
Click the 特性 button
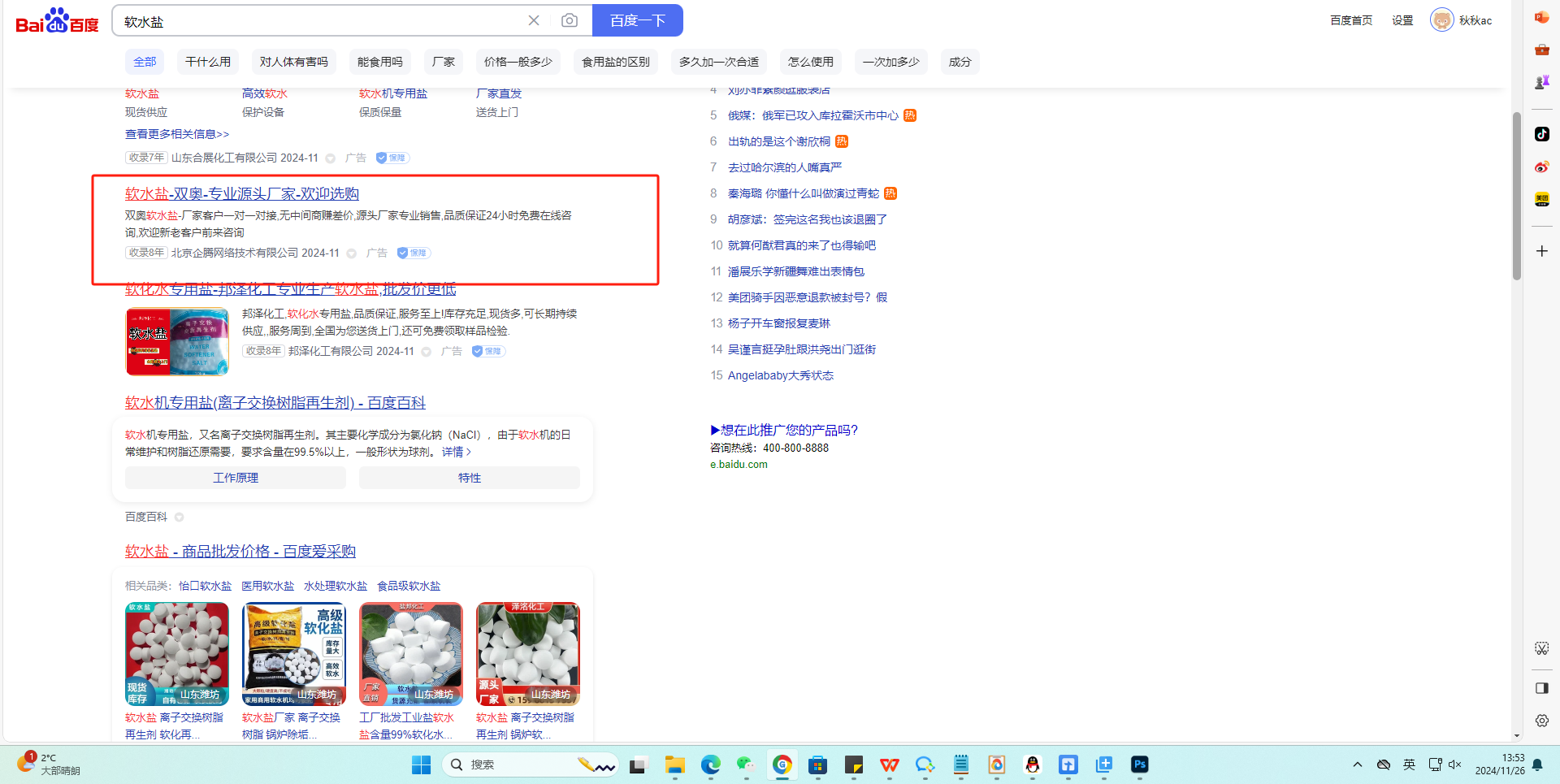pyautogui.click(x=470, y=478)
